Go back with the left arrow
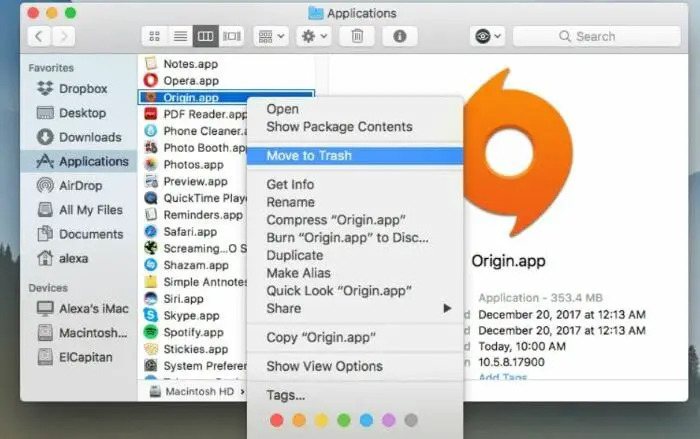The width and height of the screenshot is (700, 439). 39,36
